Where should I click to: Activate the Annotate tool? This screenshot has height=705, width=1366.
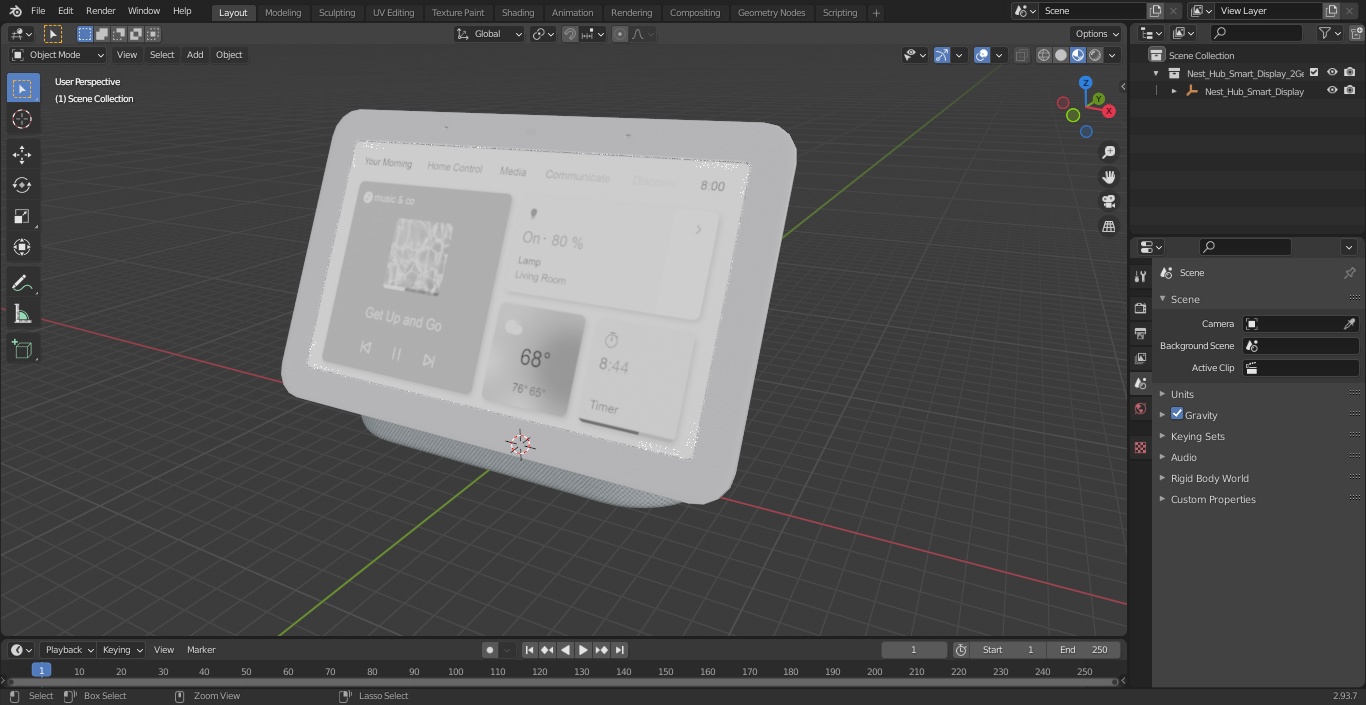(x=22, y=283)
